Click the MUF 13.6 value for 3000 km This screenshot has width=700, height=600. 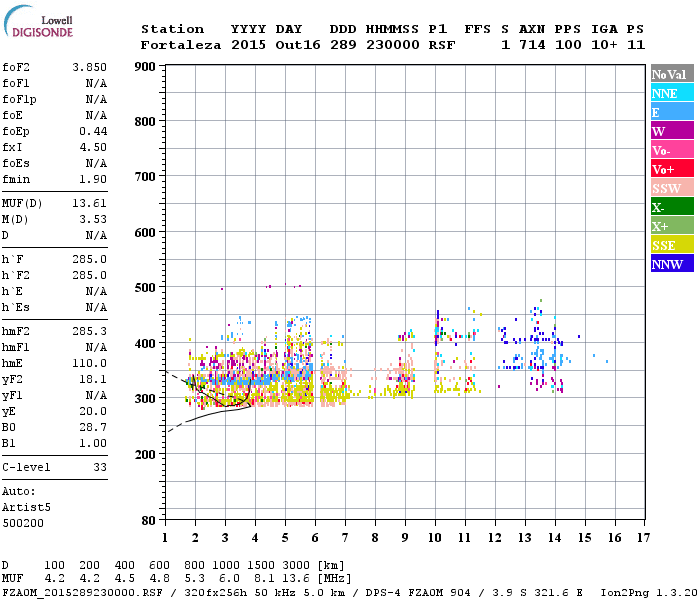click(296, 579)
